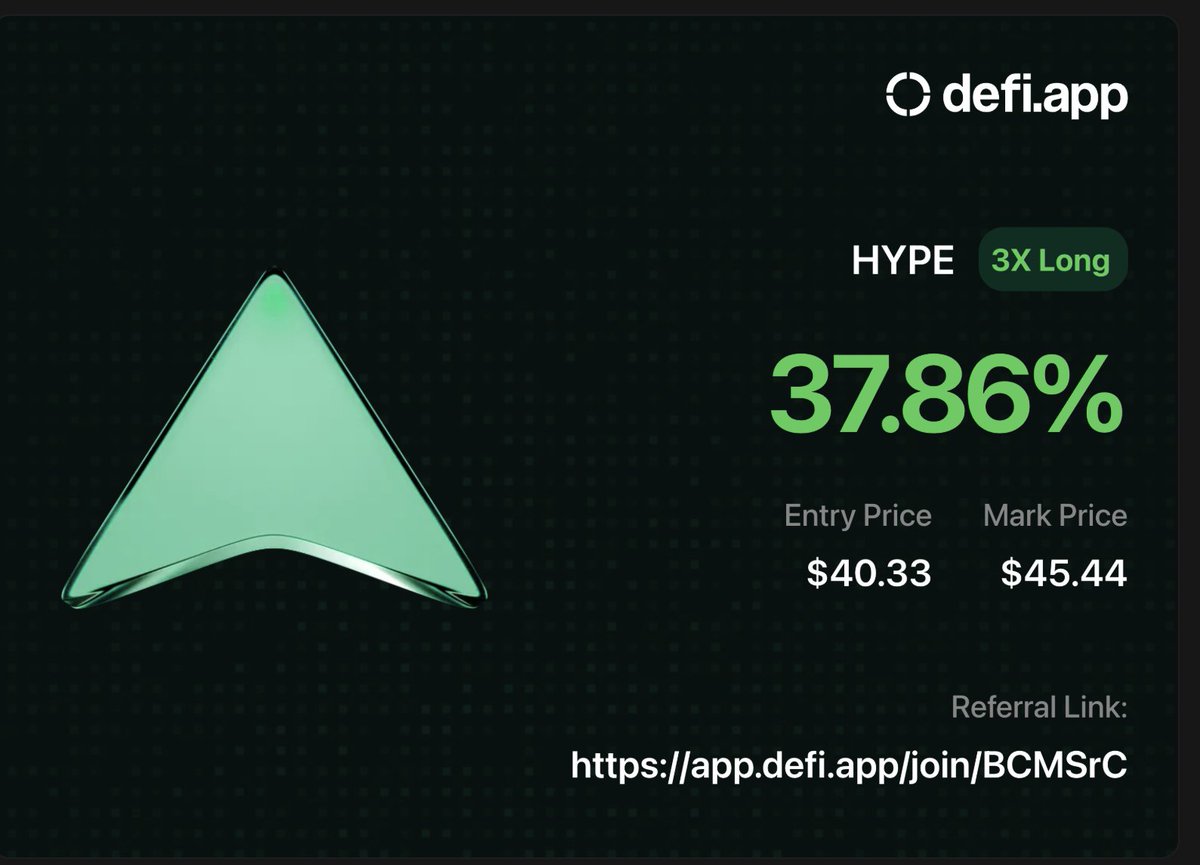Click the green upward arrow graphic
This screenshot has height=865, width=1200.
coord(275,435)
